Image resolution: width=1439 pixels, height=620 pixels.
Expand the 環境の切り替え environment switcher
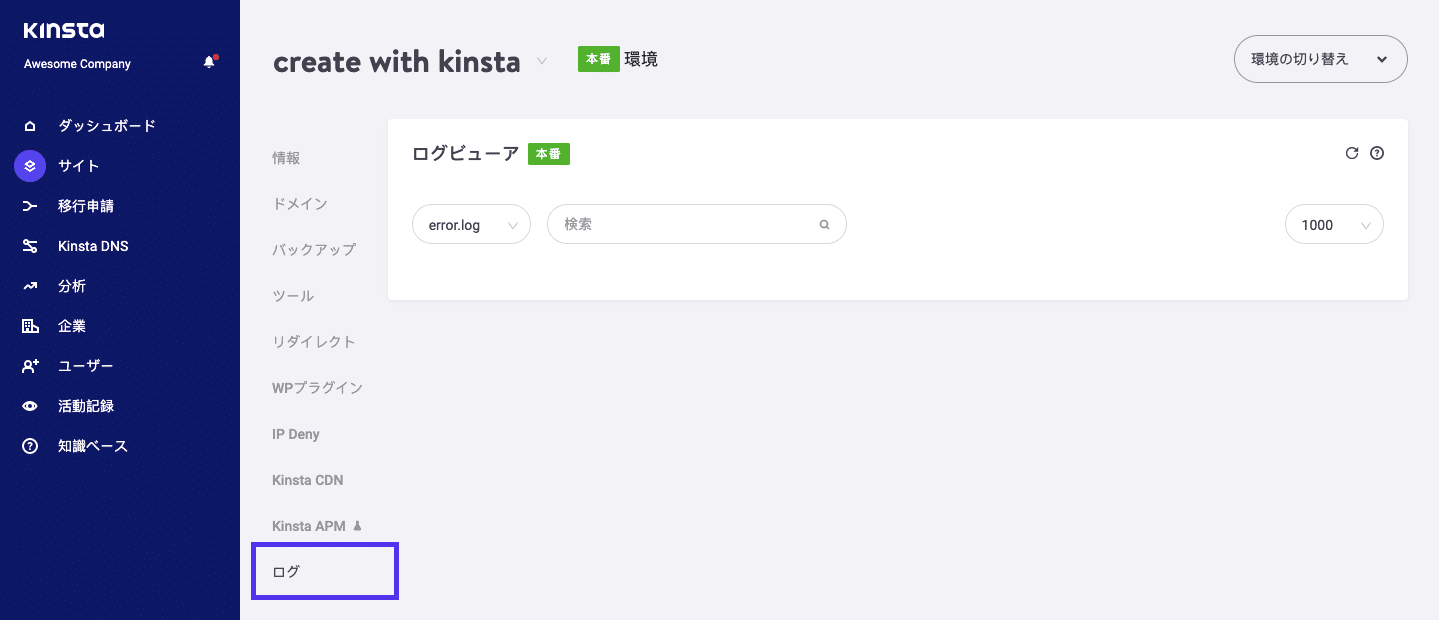click(x=1320, y=59)
